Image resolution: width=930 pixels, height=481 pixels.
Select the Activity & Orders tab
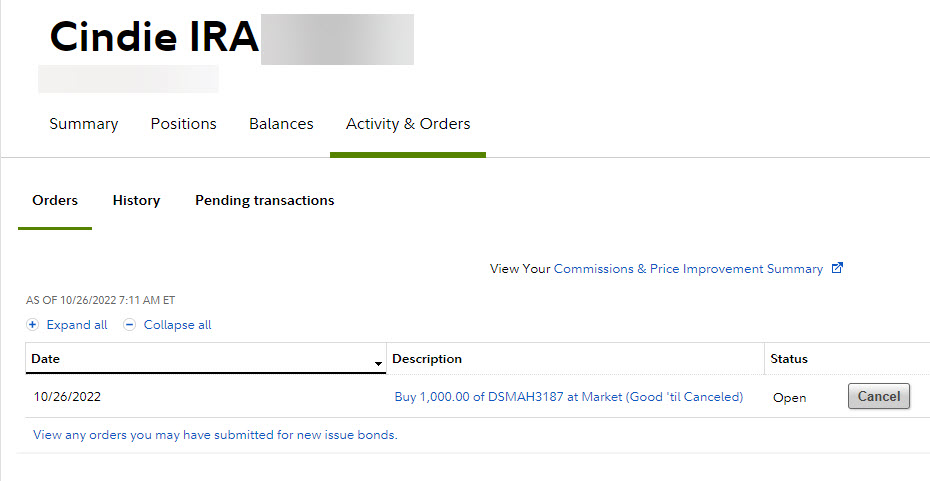coord(408,124)
